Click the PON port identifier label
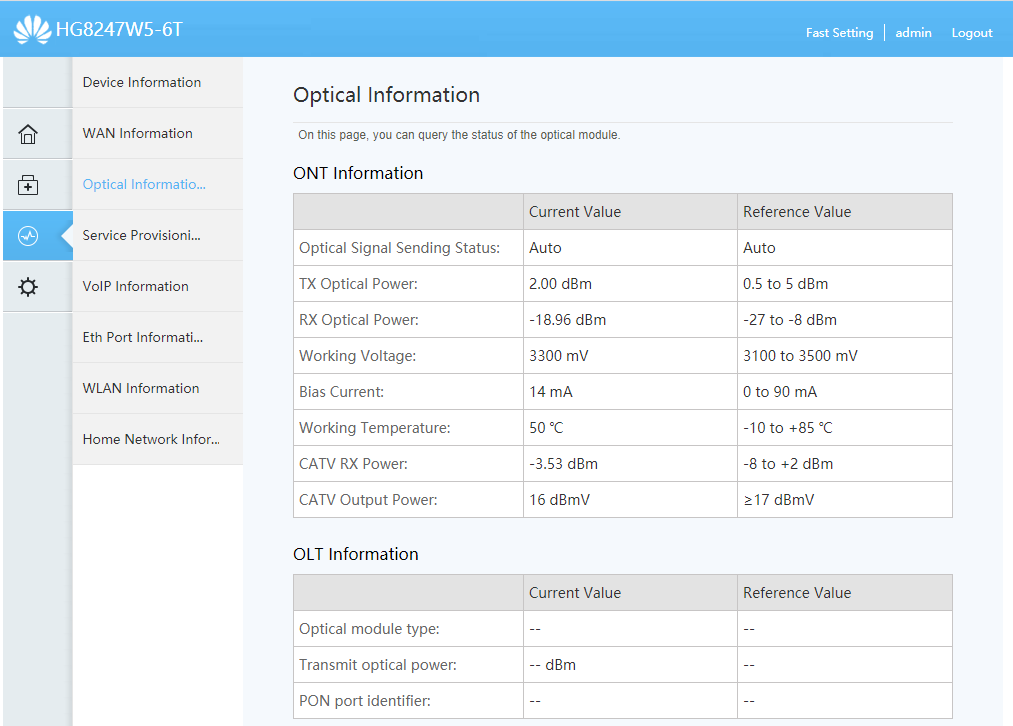 tap(364, 701)
